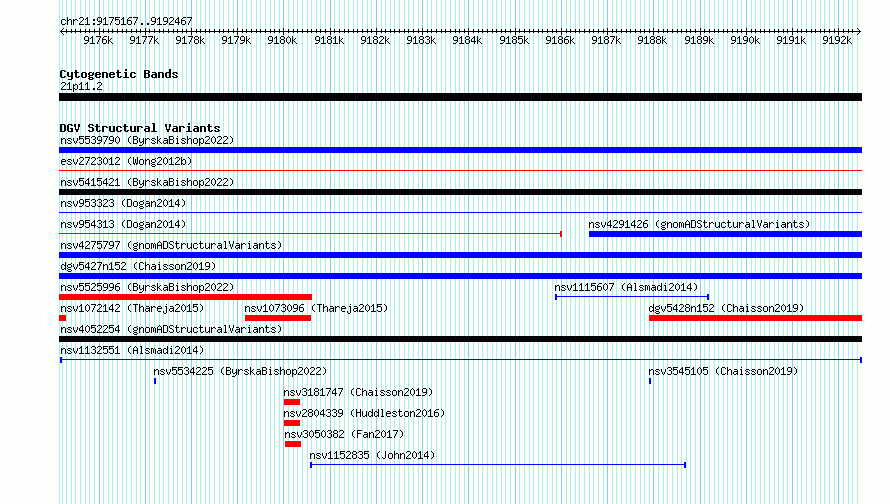Select the thin red nsv954313 line
Screen dimensions: 890x504
310,233
